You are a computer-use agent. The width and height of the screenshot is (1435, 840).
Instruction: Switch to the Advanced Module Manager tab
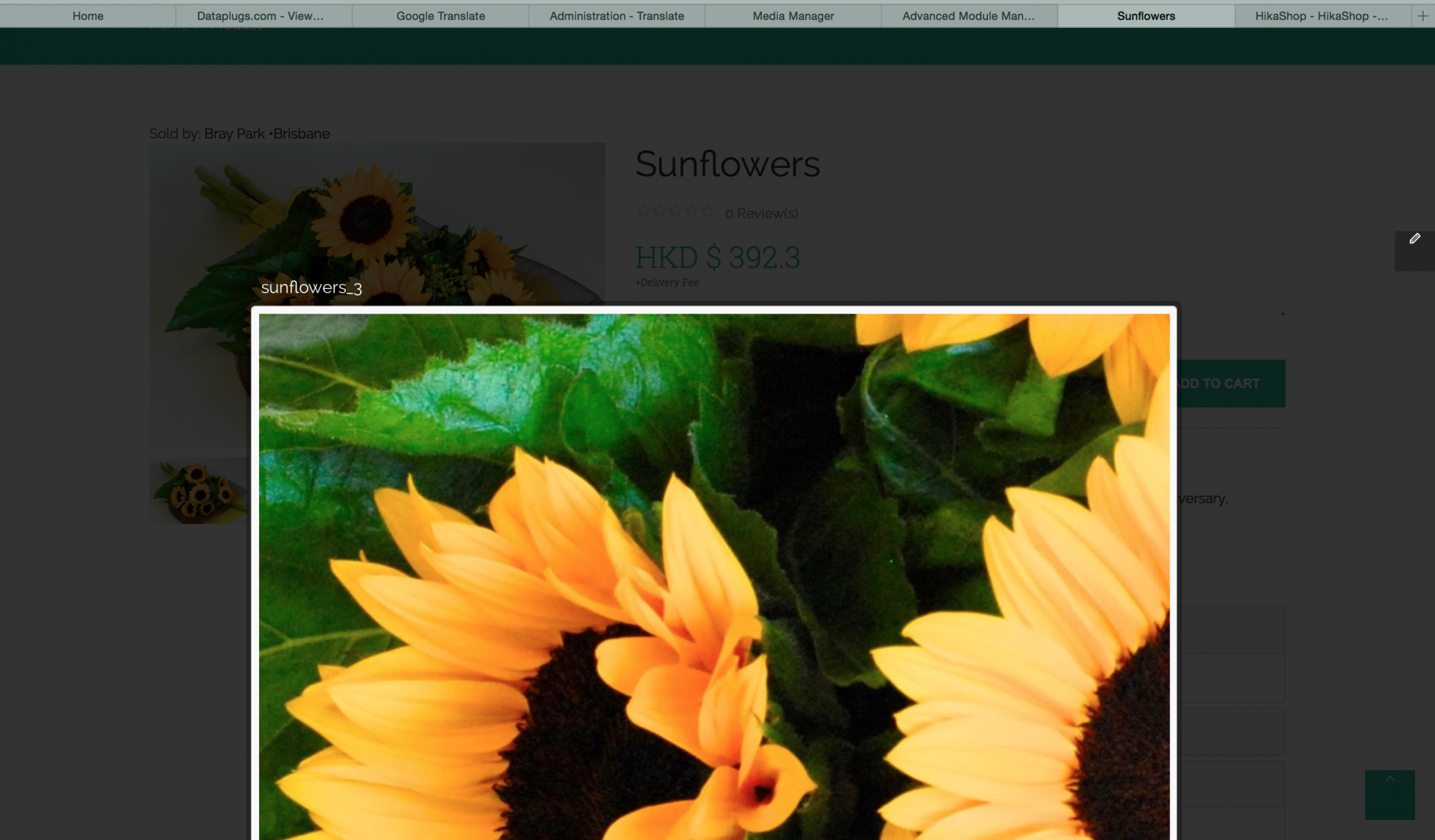coord(968,16)
